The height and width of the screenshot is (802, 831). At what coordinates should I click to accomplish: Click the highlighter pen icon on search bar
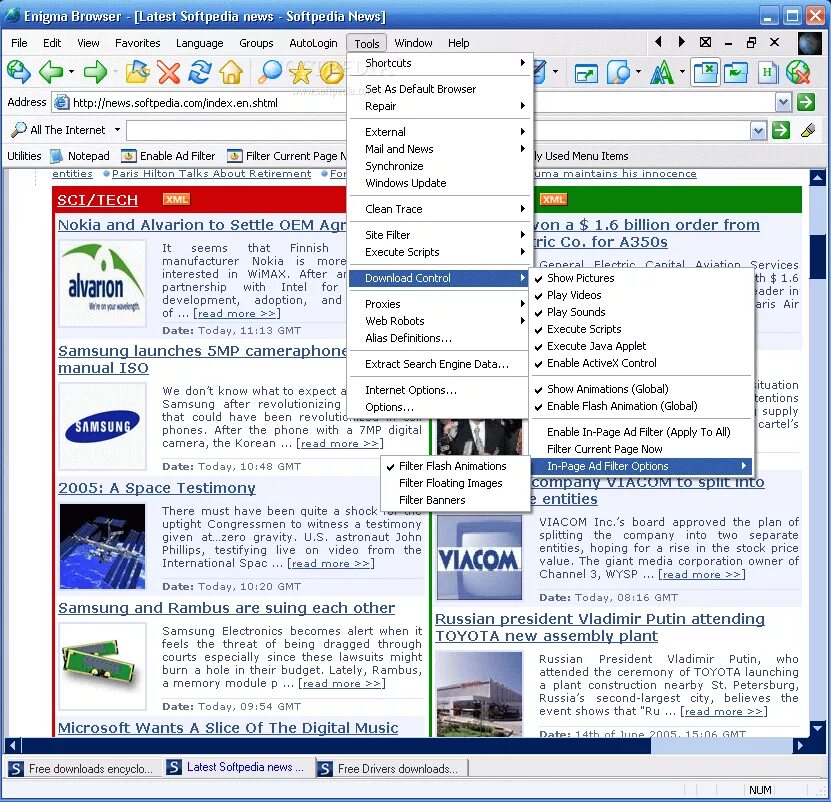click(x=808, y=130)
